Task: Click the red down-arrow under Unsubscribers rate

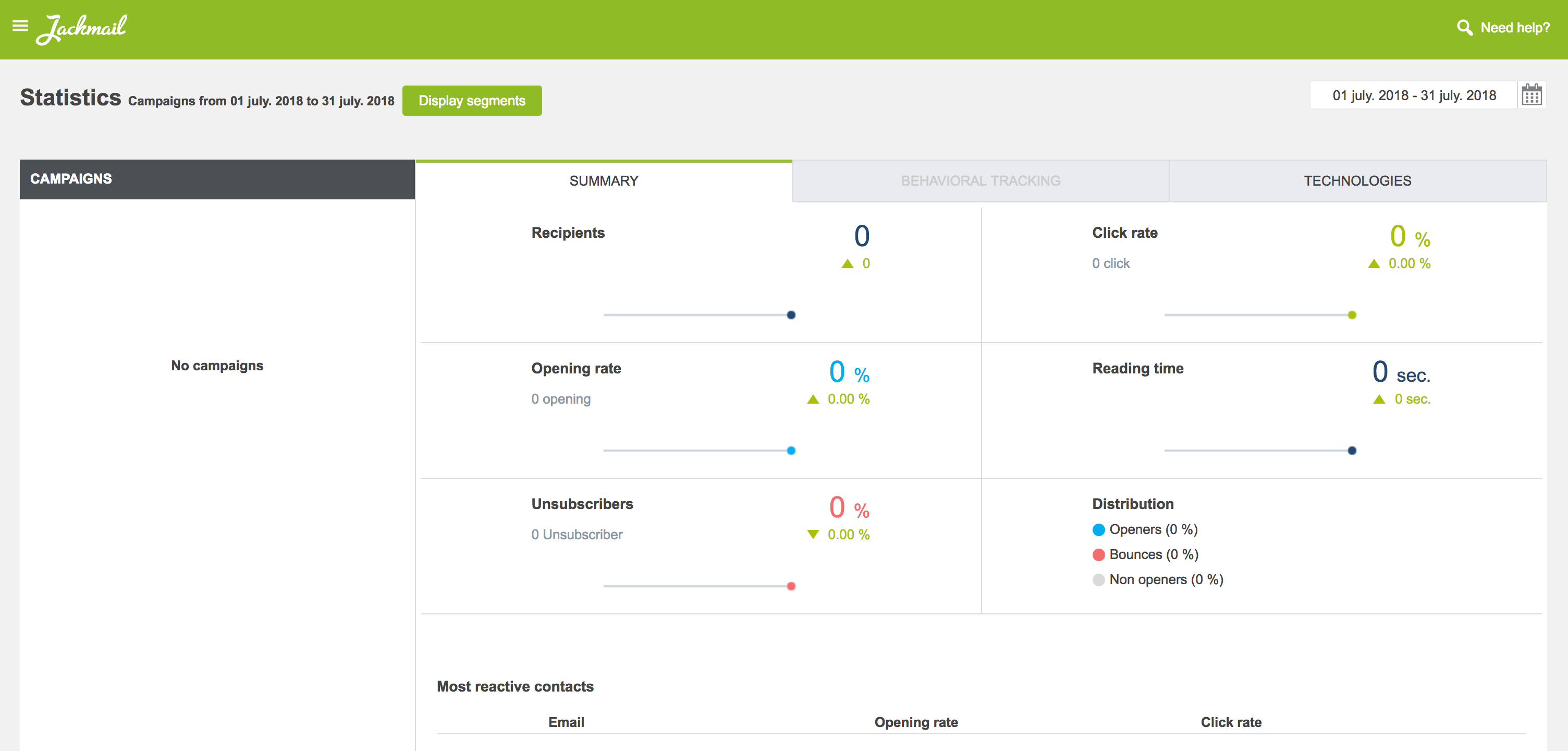Action: 813,535
